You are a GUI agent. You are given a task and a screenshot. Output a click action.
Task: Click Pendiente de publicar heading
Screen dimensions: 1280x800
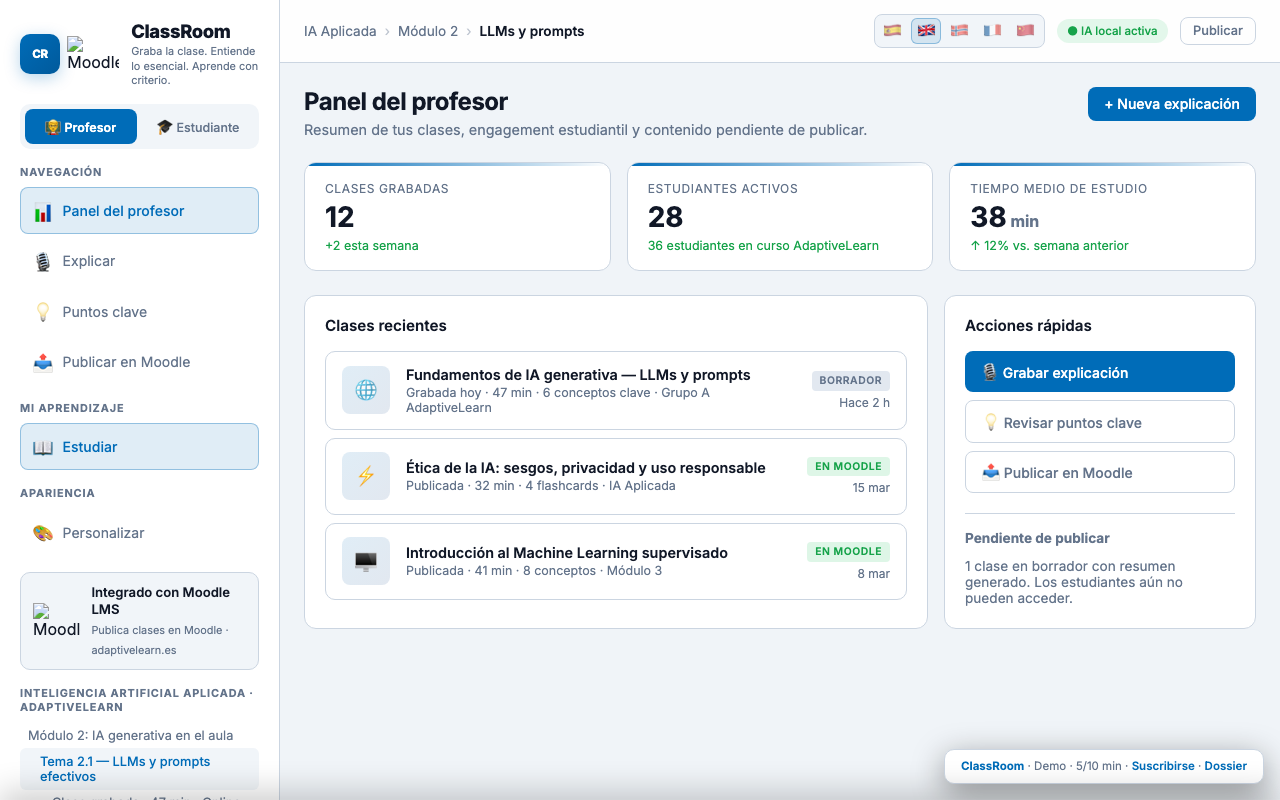[x=1037, y=538]
